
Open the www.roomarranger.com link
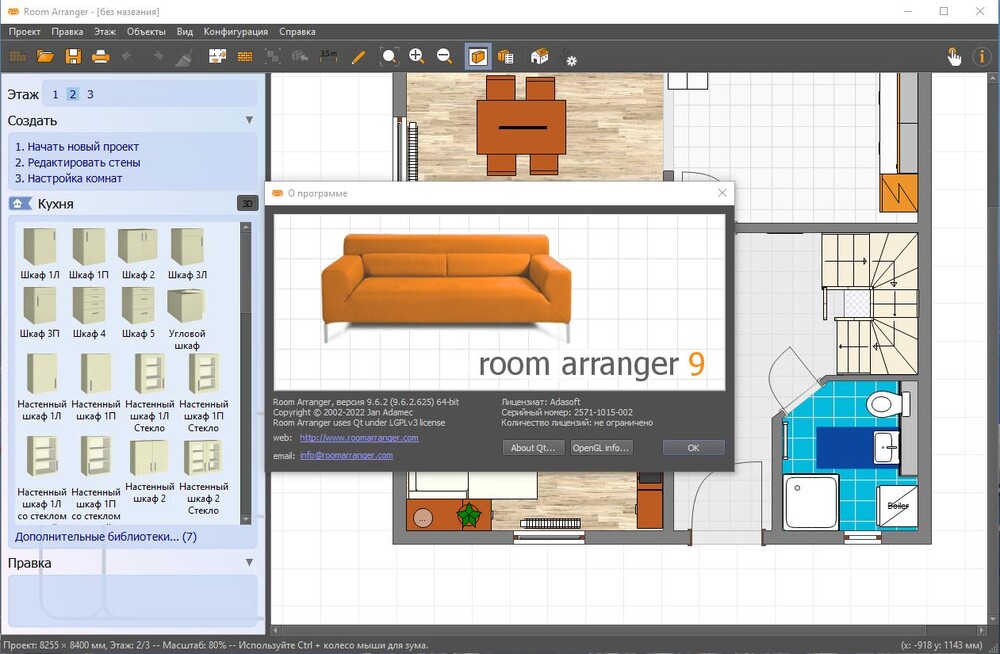(358, 438)
